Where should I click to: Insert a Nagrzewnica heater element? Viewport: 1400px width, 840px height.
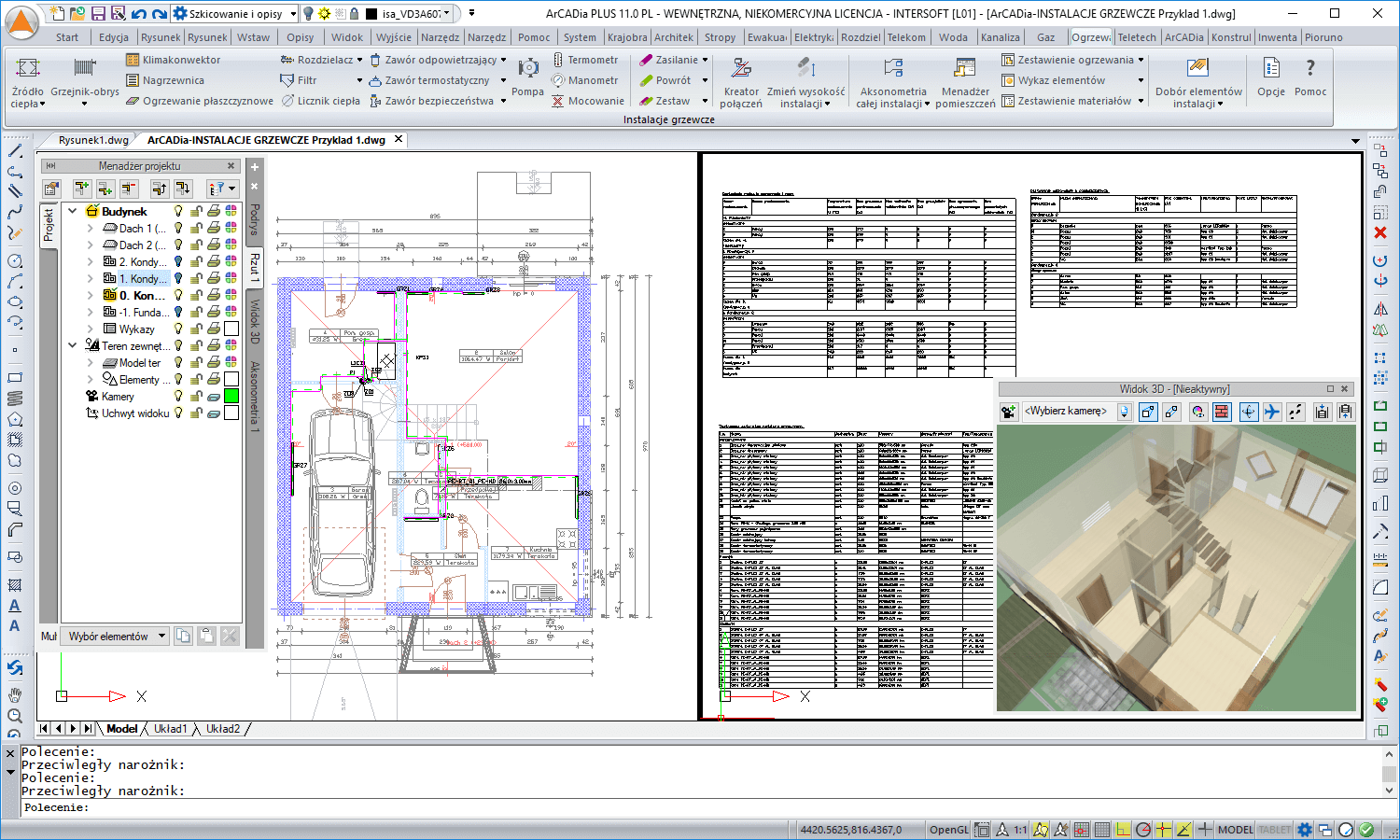[165, 80]
